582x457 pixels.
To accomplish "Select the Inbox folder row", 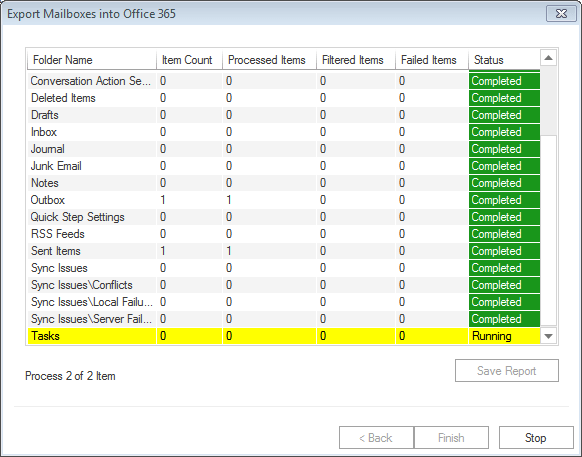I will point(284,132).
